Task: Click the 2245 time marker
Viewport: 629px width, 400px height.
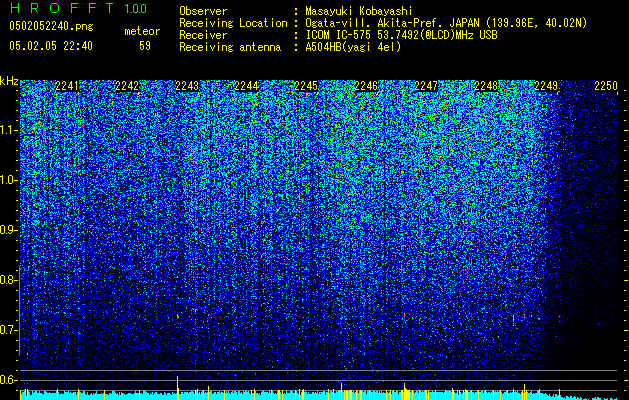Action: pos(306,86)
